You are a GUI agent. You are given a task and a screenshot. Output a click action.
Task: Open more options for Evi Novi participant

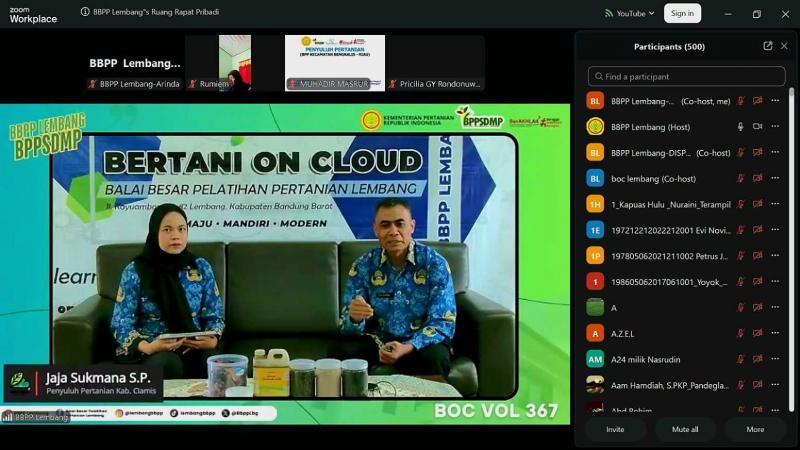776,230
